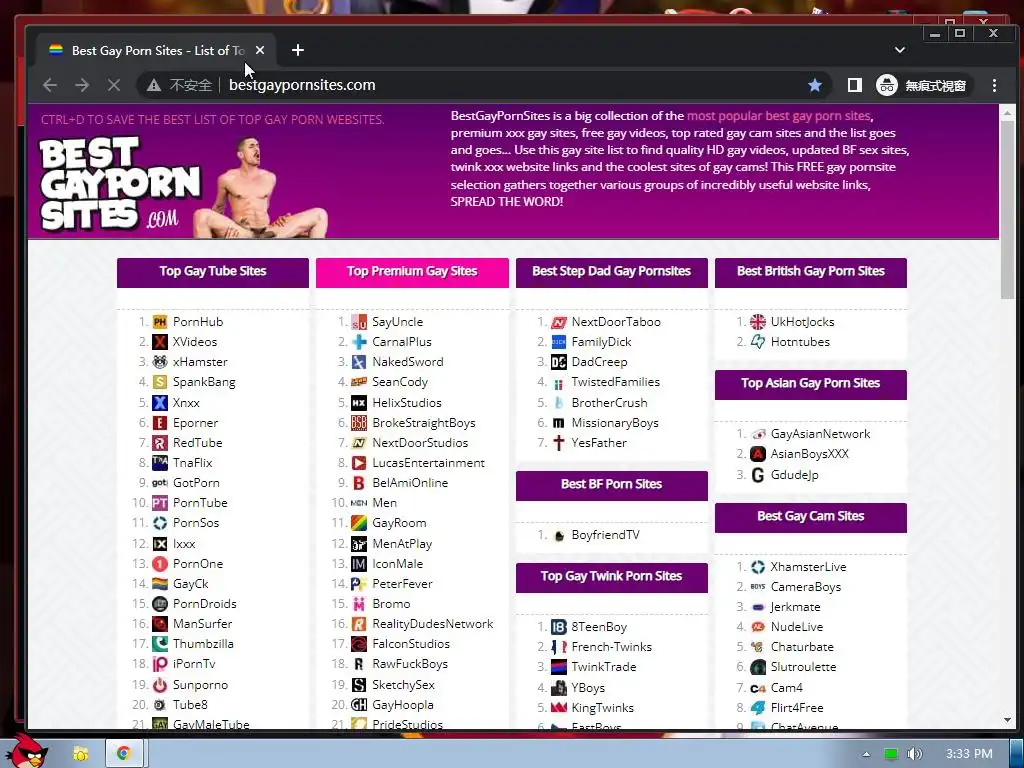Open the BelAmiOnline link
Image resolution: width=1024 pixels, height=768 pixels.
click(x=410, y=483)
